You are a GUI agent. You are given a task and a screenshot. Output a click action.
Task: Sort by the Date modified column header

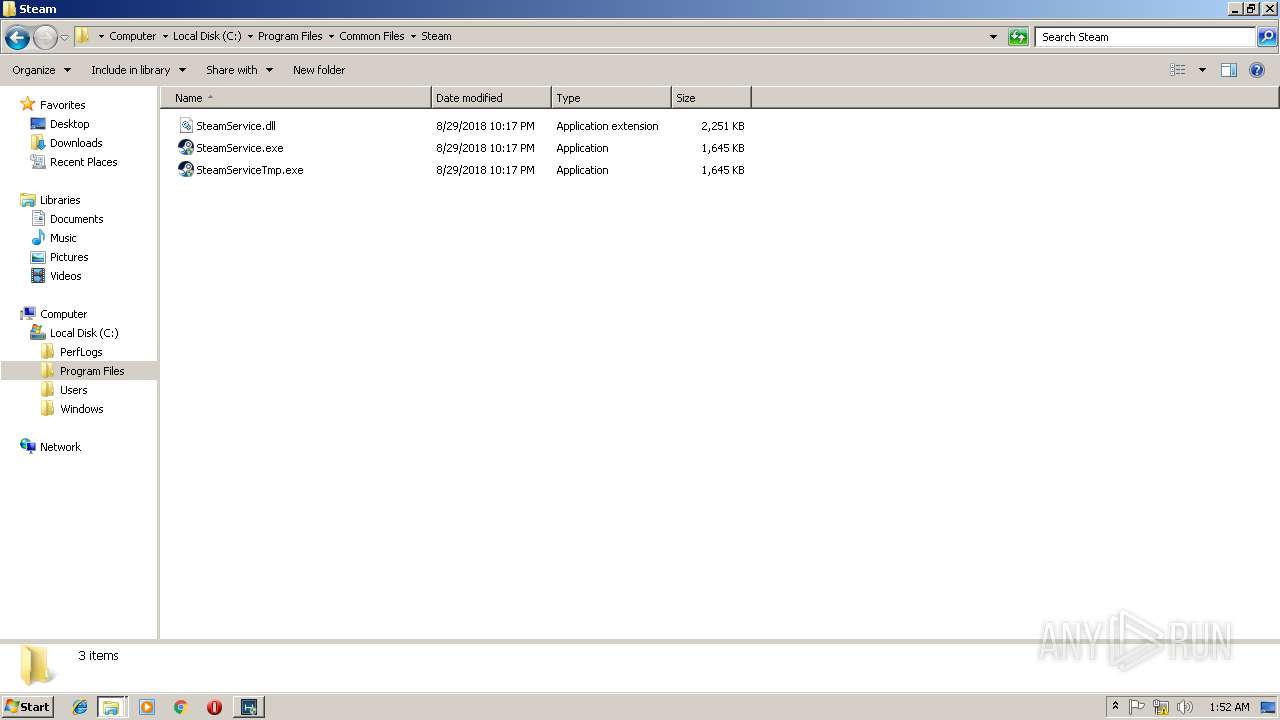pyautogui.click(x=491, y=98)
